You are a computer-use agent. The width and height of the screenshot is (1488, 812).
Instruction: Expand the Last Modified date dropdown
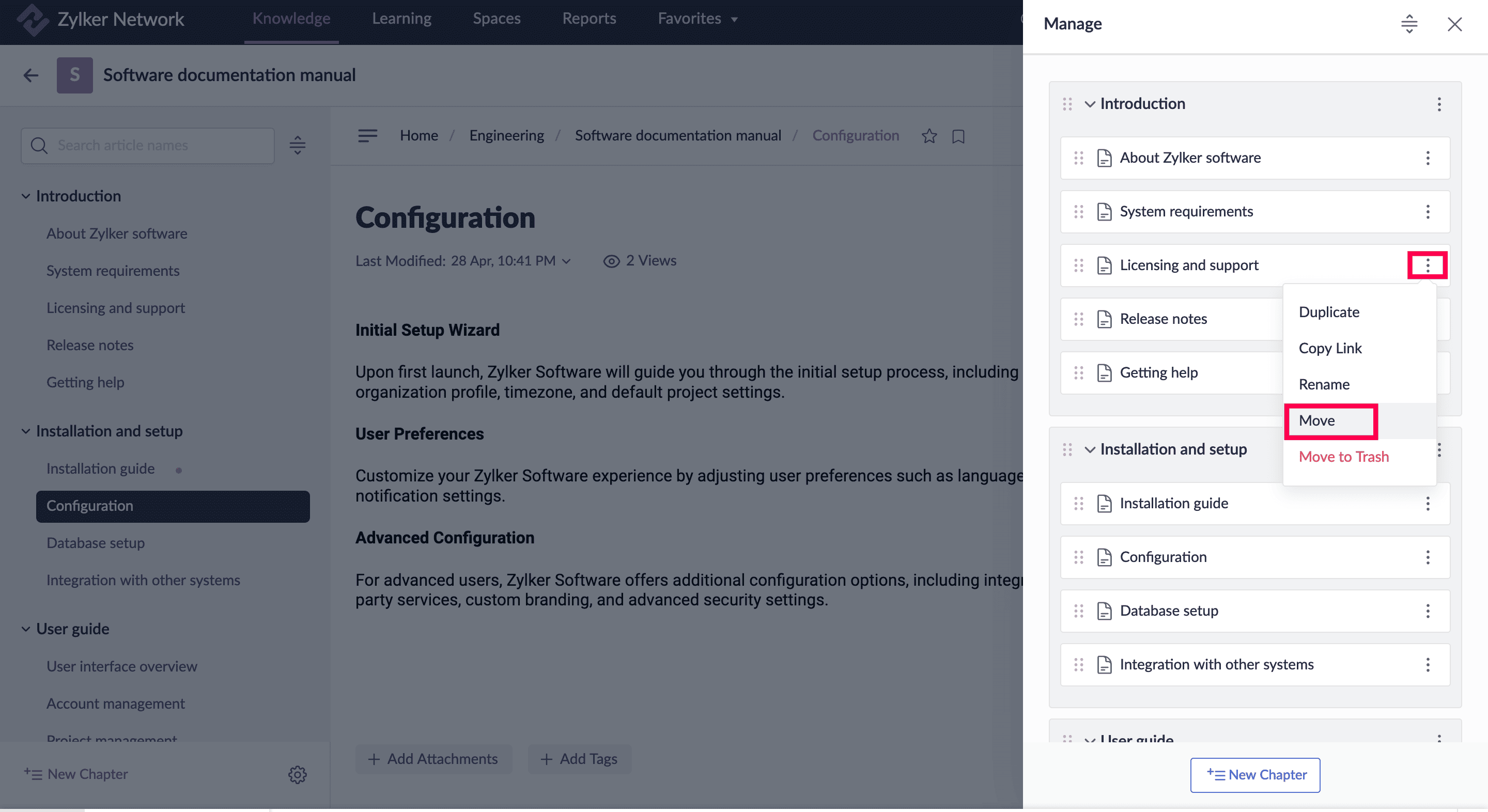[567, 261]
